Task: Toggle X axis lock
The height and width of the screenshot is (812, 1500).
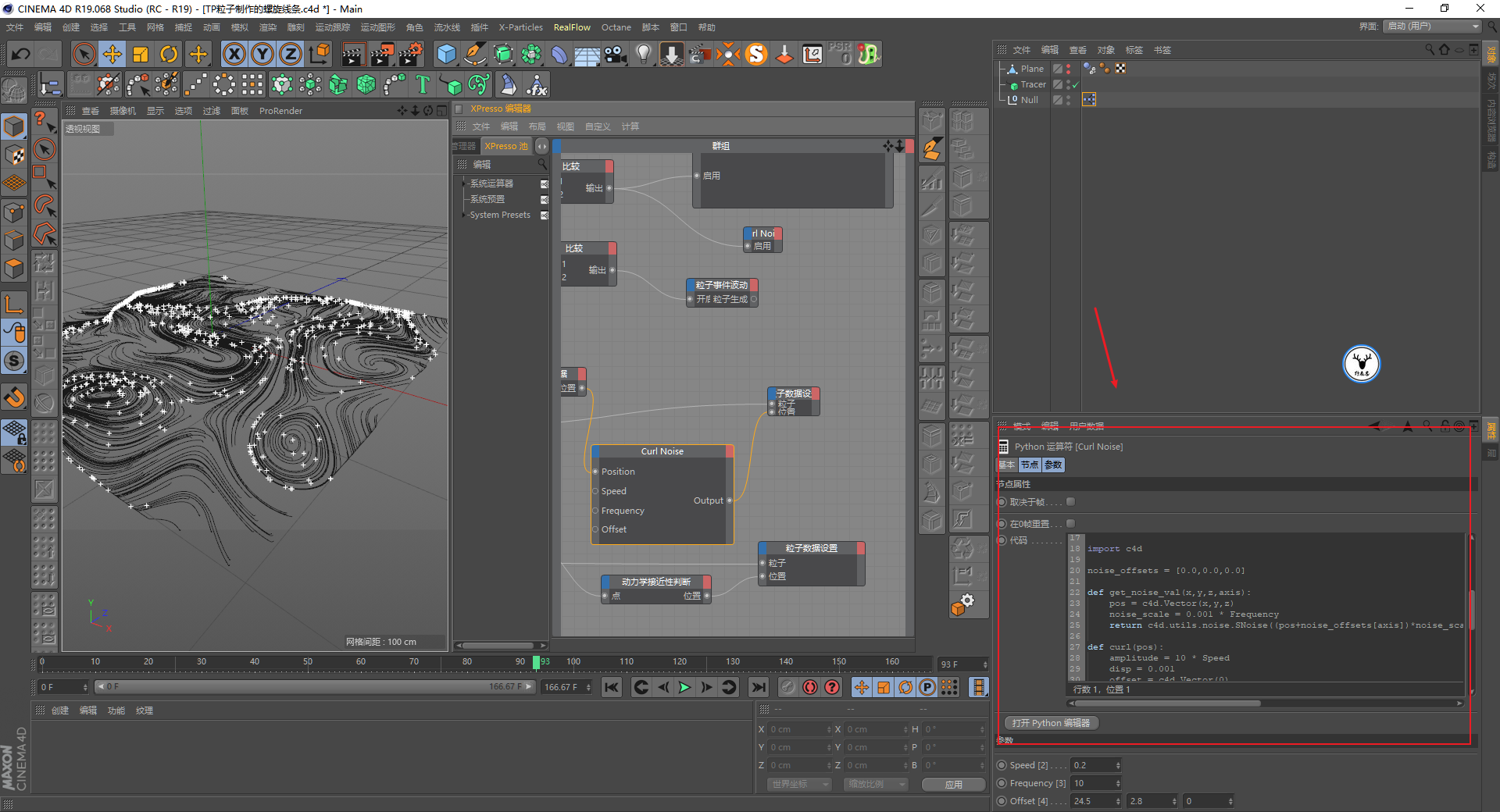Action: (234, 54)
